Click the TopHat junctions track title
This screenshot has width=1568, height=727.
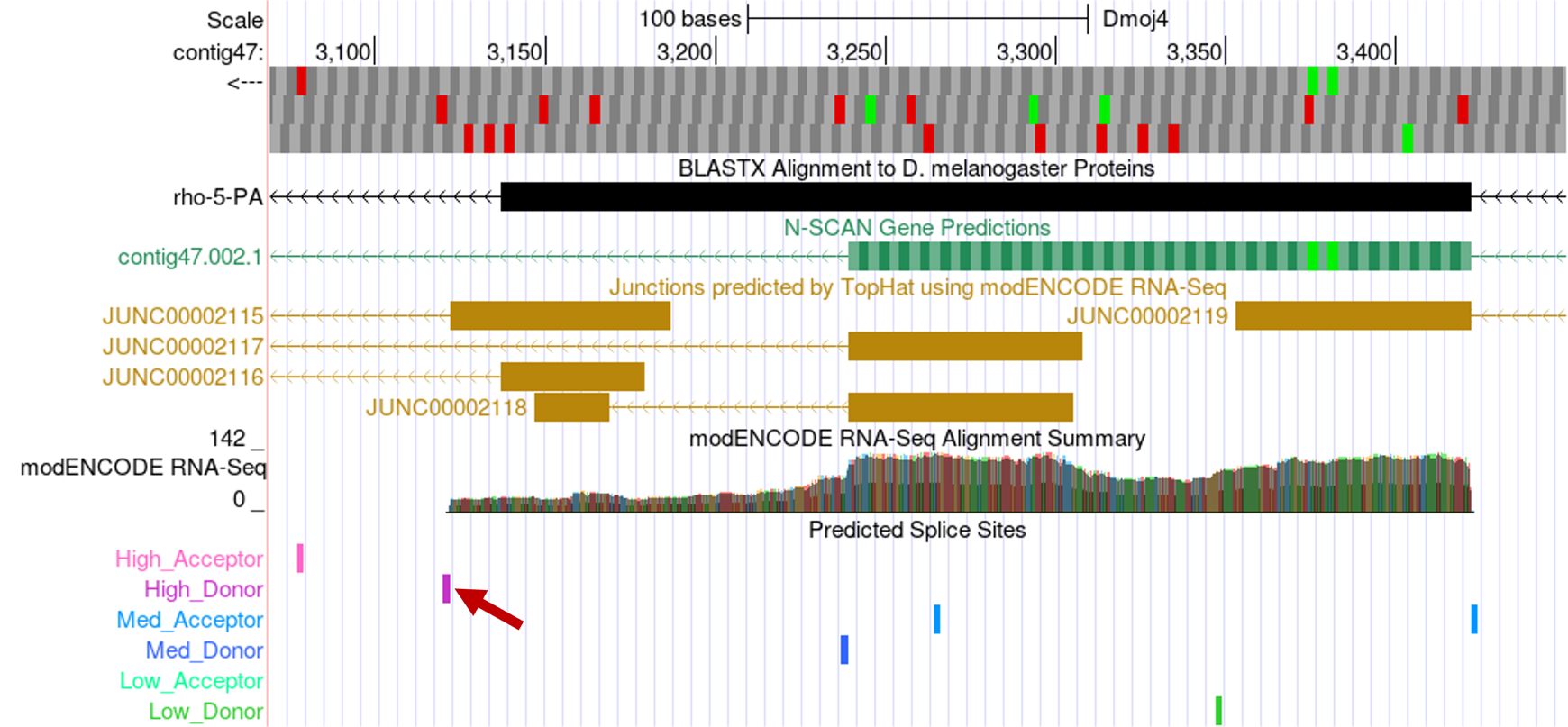pyautogui.click(x=917, y=287)
